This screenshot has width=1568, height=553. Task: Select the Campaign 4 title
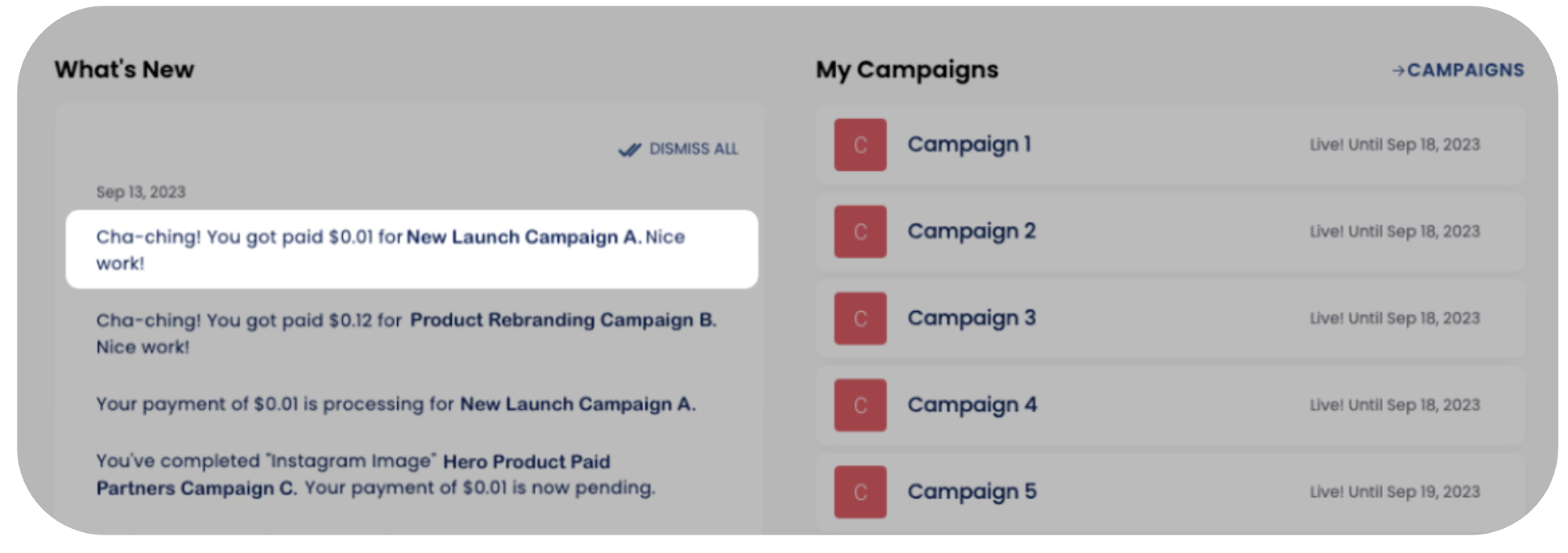pyautogui.click(x=972, y=405)
